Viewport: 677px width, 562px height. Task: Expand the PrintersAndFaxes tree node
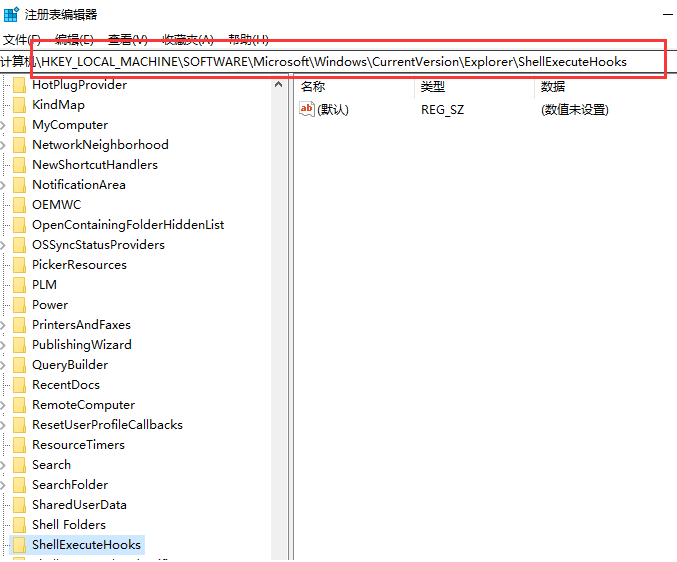4,325
